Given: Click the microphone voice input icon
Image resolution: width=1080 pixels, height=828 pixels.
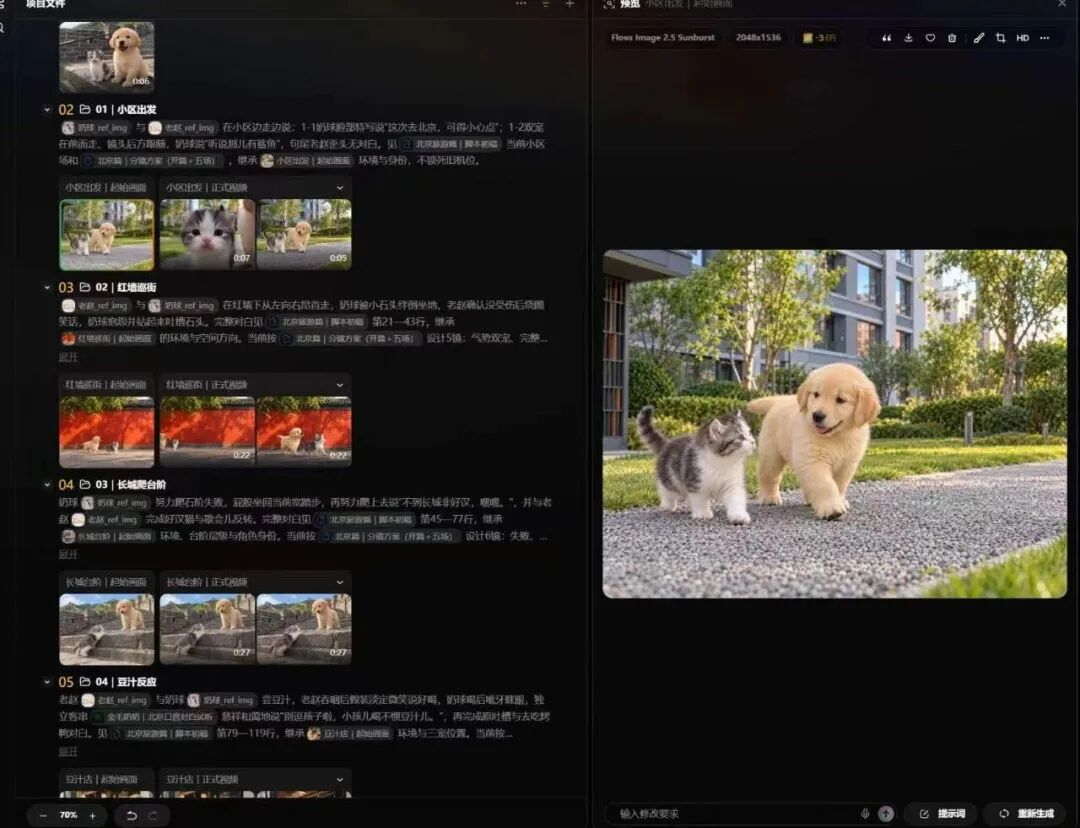Looking at the screenshot, I should (x=865, y=814).
